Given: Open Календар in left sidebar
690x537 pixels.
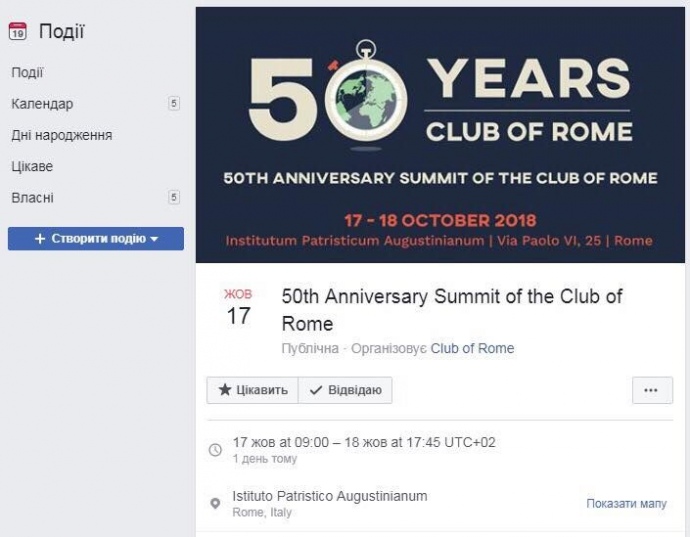Looking at the screenshot, I should pyautogui.click(x=42, y=104).
